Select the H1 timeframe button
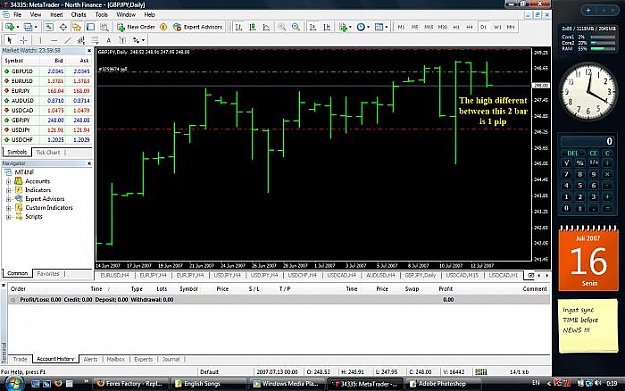The image size is (625, 391). (x=456, y=27)
